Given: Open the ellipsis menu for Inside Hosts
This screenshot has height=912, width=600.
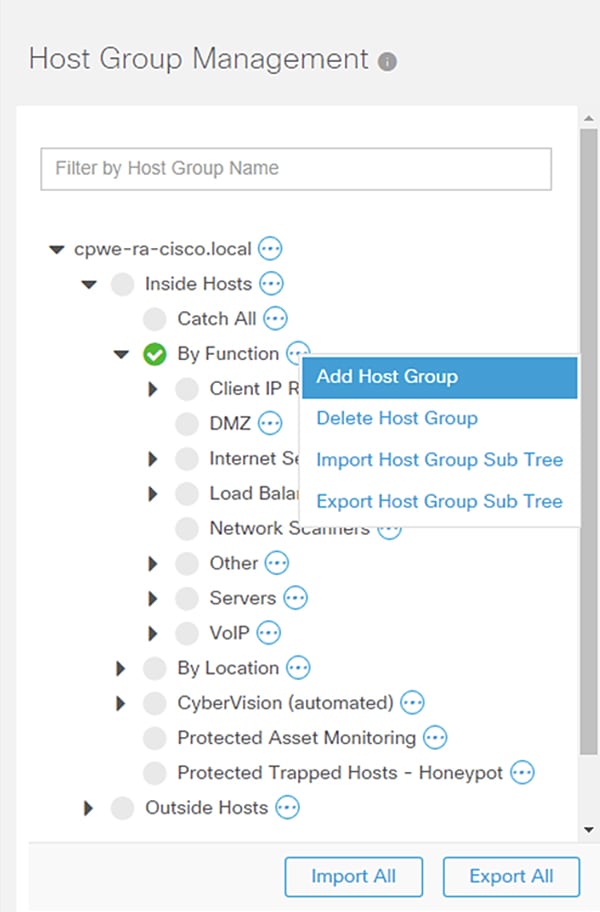Looking at the screenshot, I should tap(271, 284).
